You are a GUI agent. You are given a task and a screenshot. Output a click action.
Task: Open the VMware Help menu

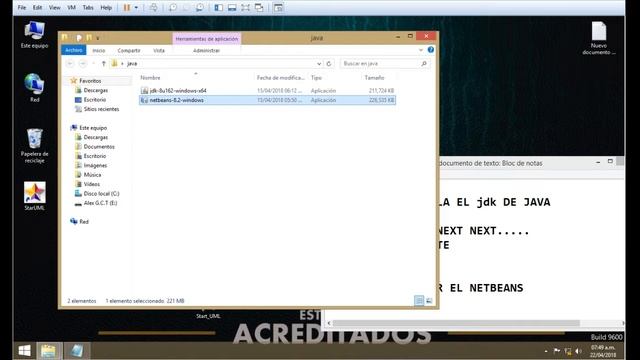[x=106, y=7]
